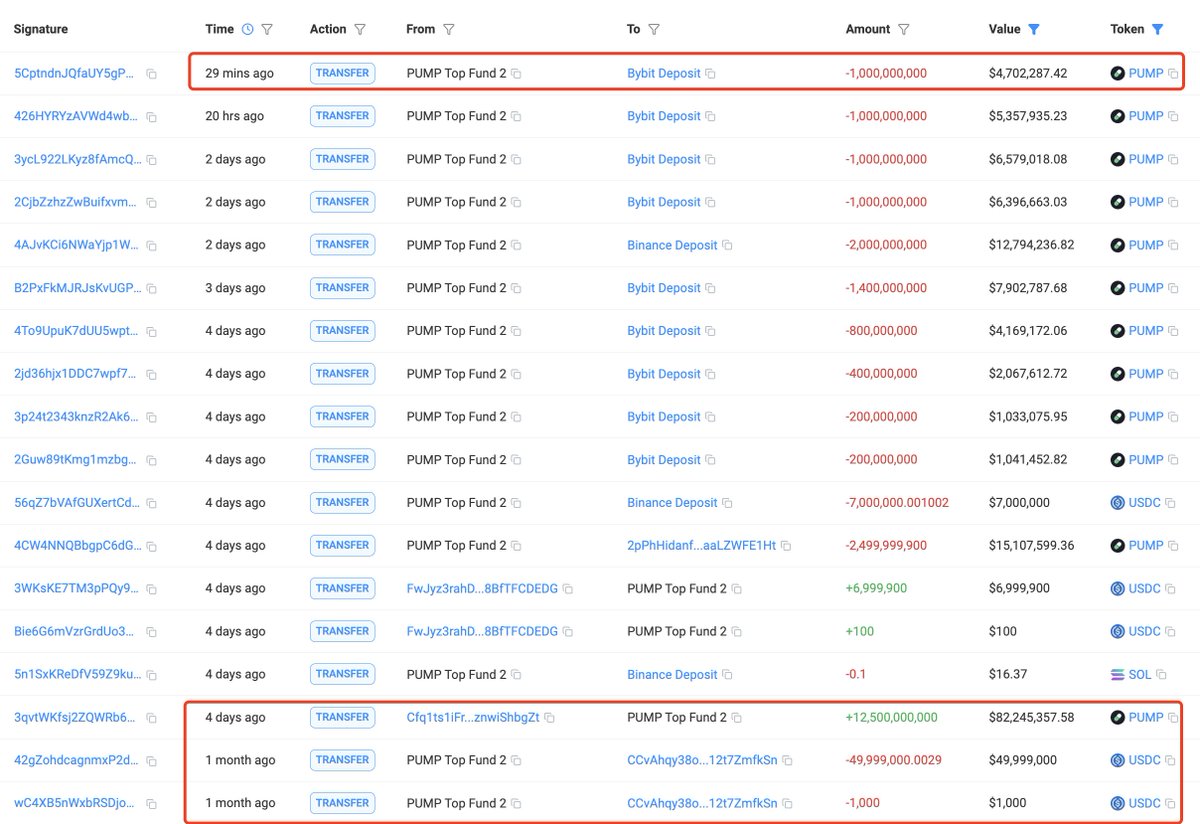Copy PUMP Top Fund 2 in +12,500,000,000 row
The width and height of the screenshot is (1200, 824).
click(x=736, y=718)
